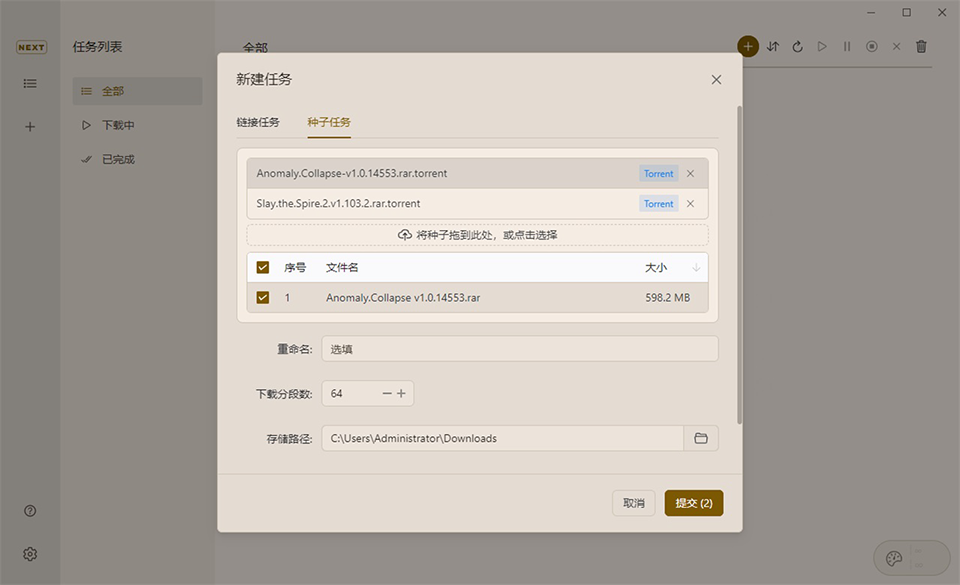The height and width of the screenshot is (585, 960).
Task: Open settings gear in sidebar
Action: pos(30,554)
